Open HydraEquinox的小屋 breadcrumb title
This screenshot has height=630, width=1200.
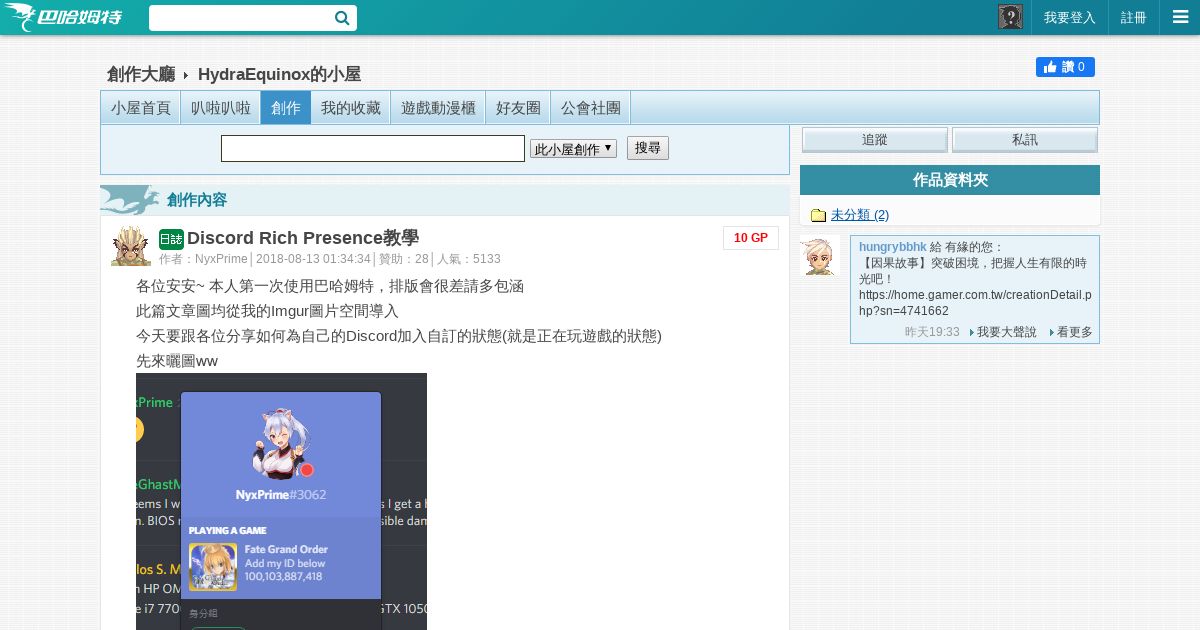(x=279, y=74)
